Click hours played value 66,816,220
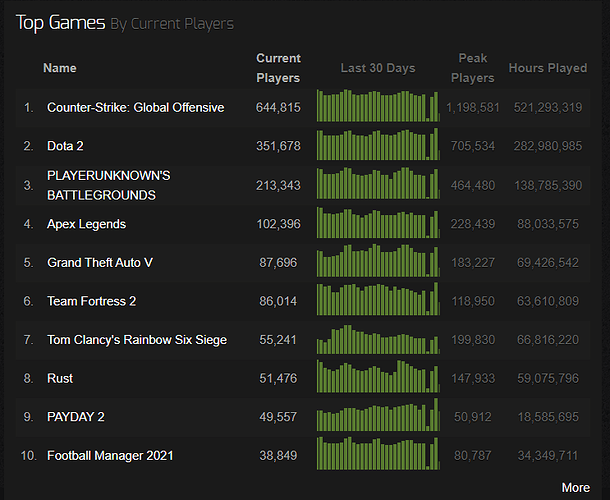610x500 pixels. coord(548,340)
